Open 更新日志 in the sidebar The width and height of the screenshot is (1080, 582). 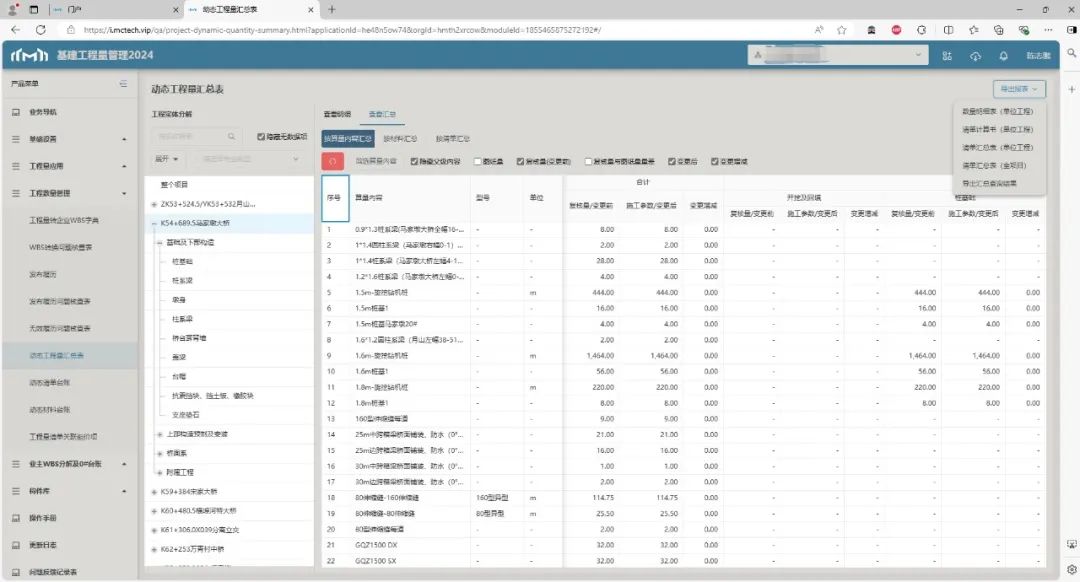click(x=43, y=545)
